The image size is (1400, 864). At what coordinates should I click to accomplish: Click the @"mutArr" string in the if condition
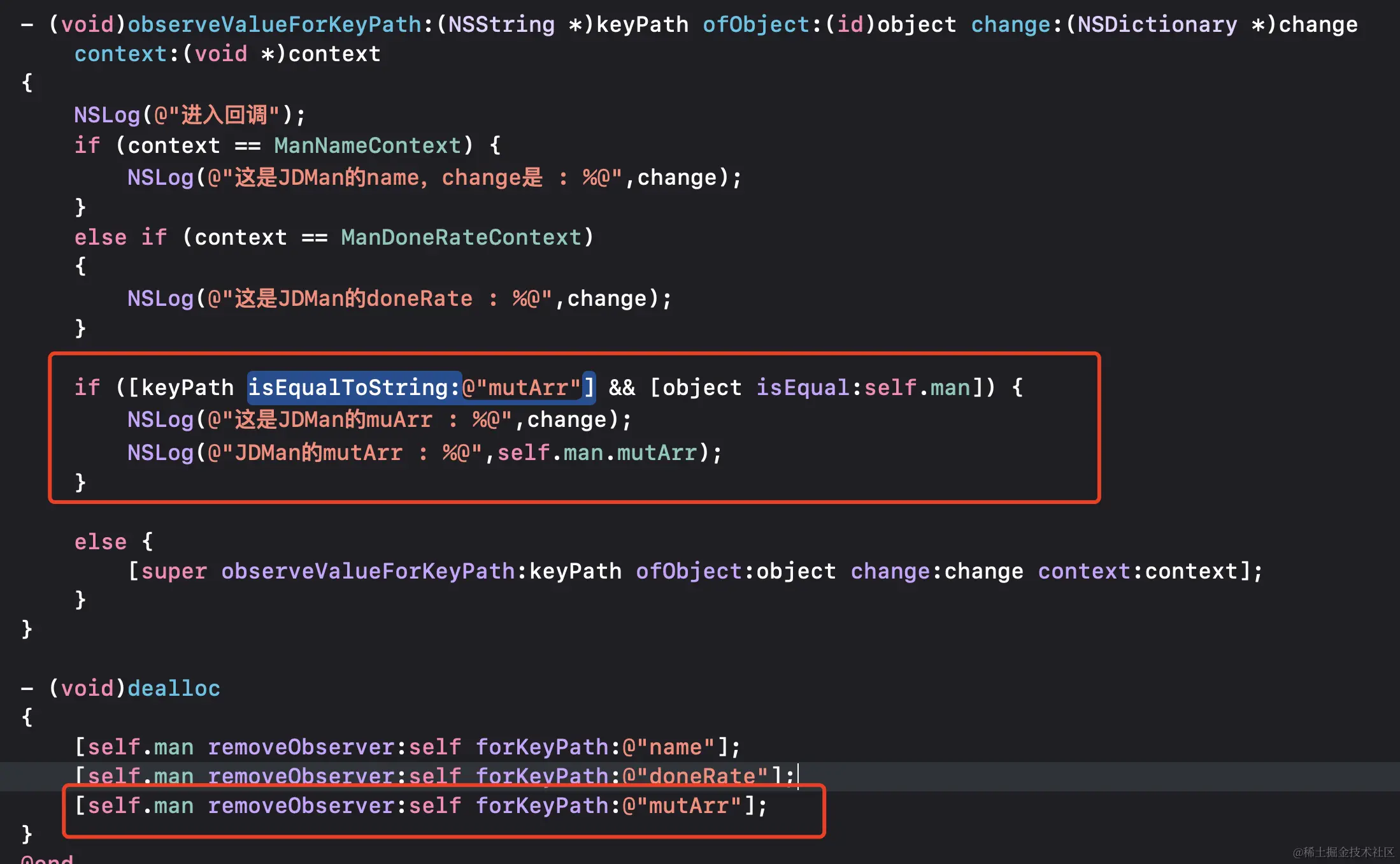point(521,387)
